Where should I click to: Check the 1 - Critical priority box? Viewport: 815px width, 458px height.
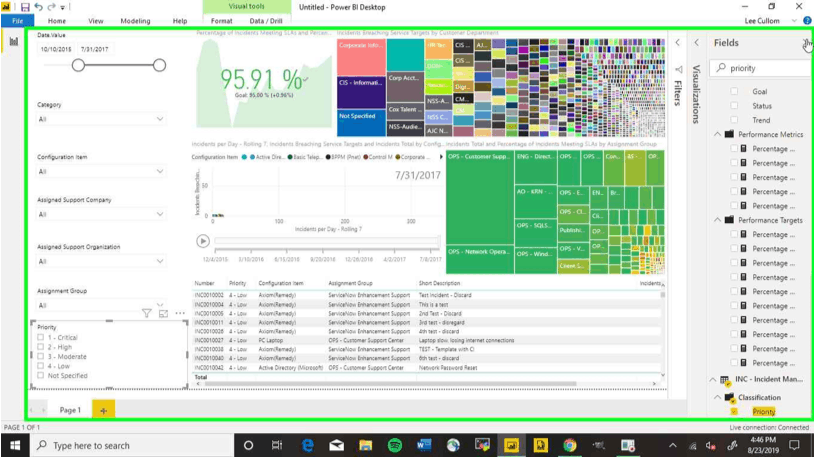click(x=41, y=337)
